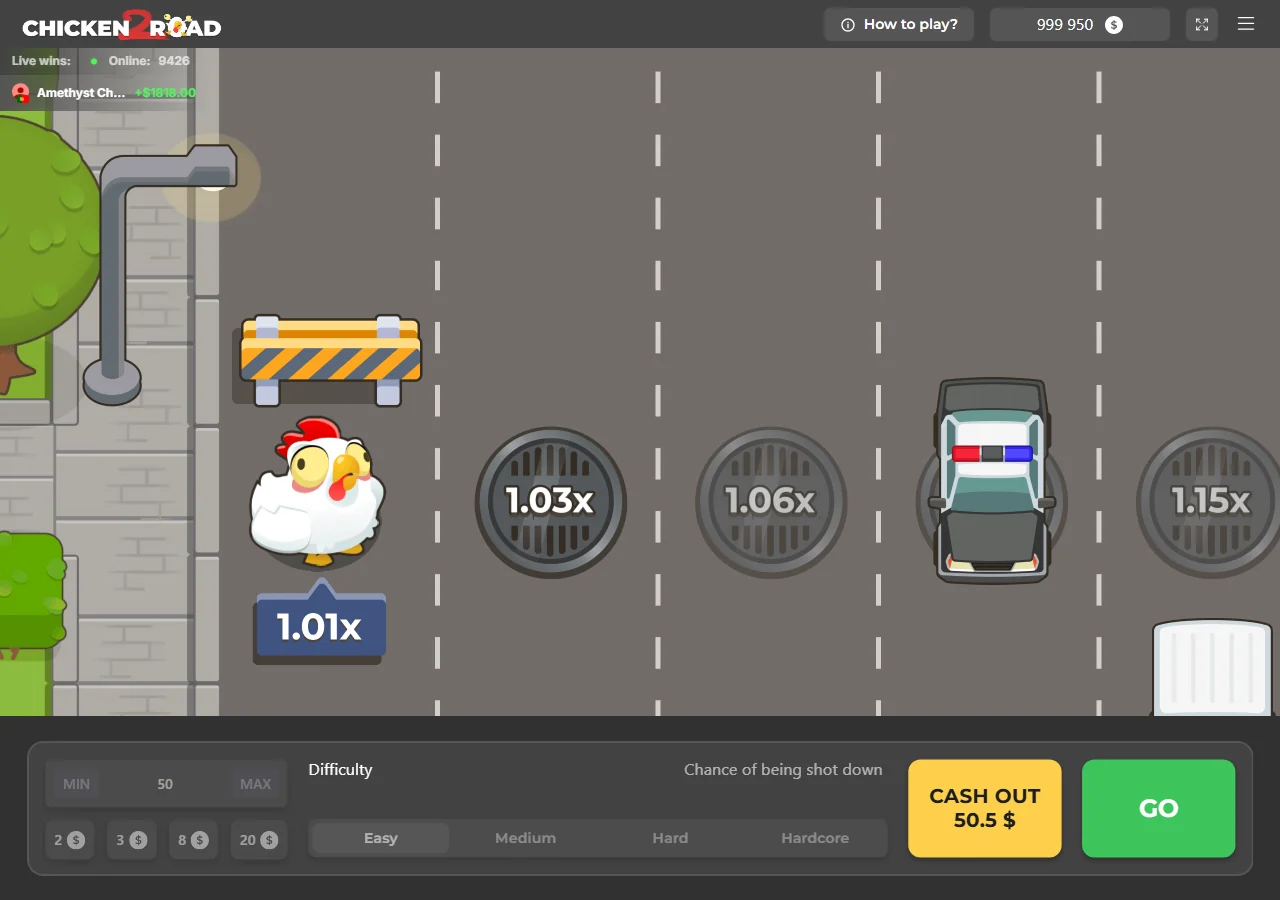
Task: Set bet to MAX
Action: pyautogui.click(x=255, y=784)
